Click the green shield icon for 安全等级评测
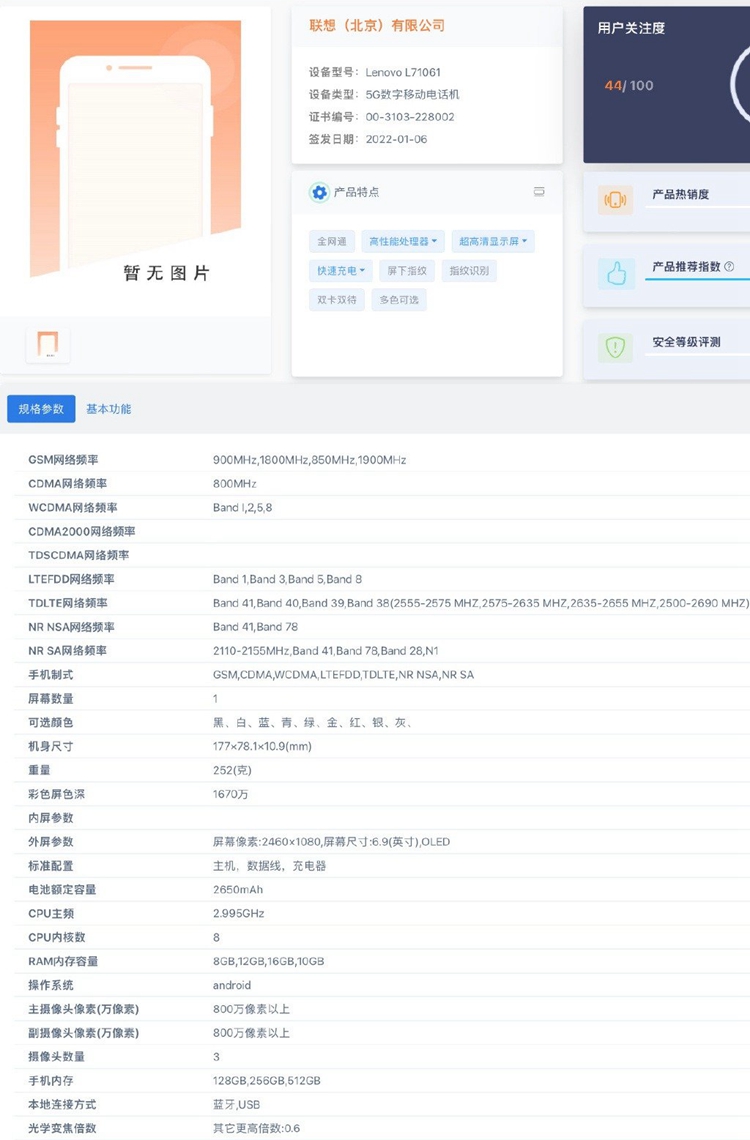750x1140 pixels. pyautogui.click(x=616, y=348)
